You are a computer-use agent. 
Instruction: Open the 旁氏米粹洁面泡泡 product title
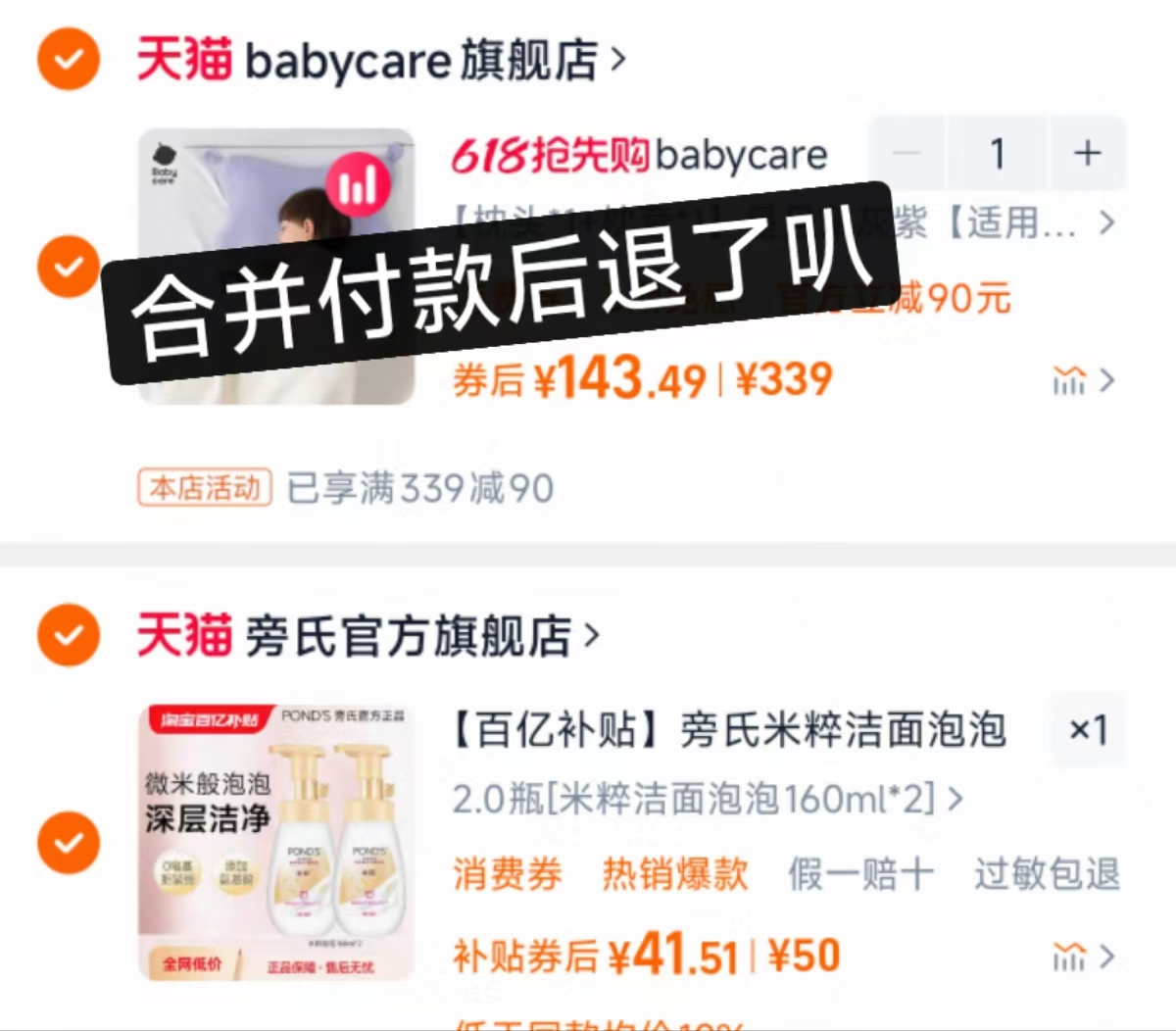[x=729, y=730]
